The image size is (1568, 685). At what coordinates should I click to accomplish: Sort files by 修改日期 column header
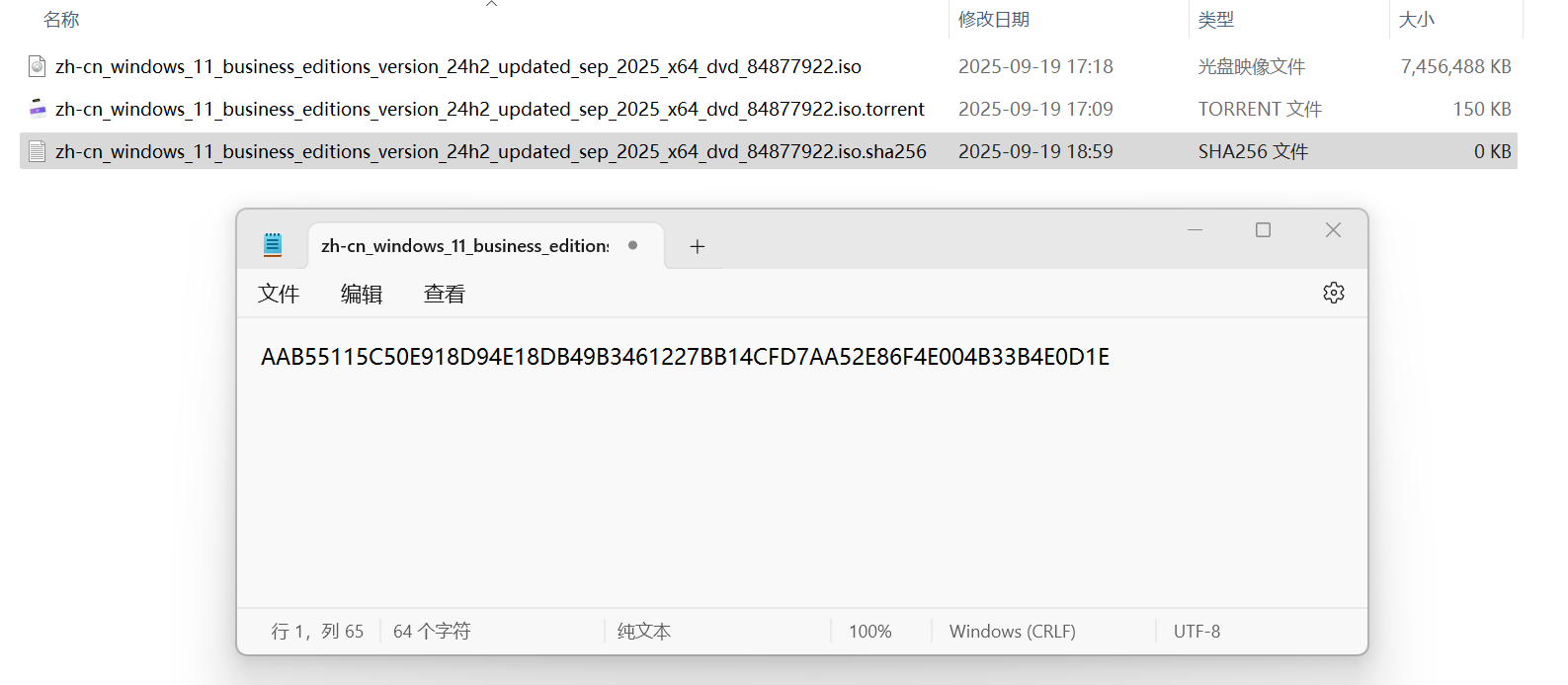994,20
